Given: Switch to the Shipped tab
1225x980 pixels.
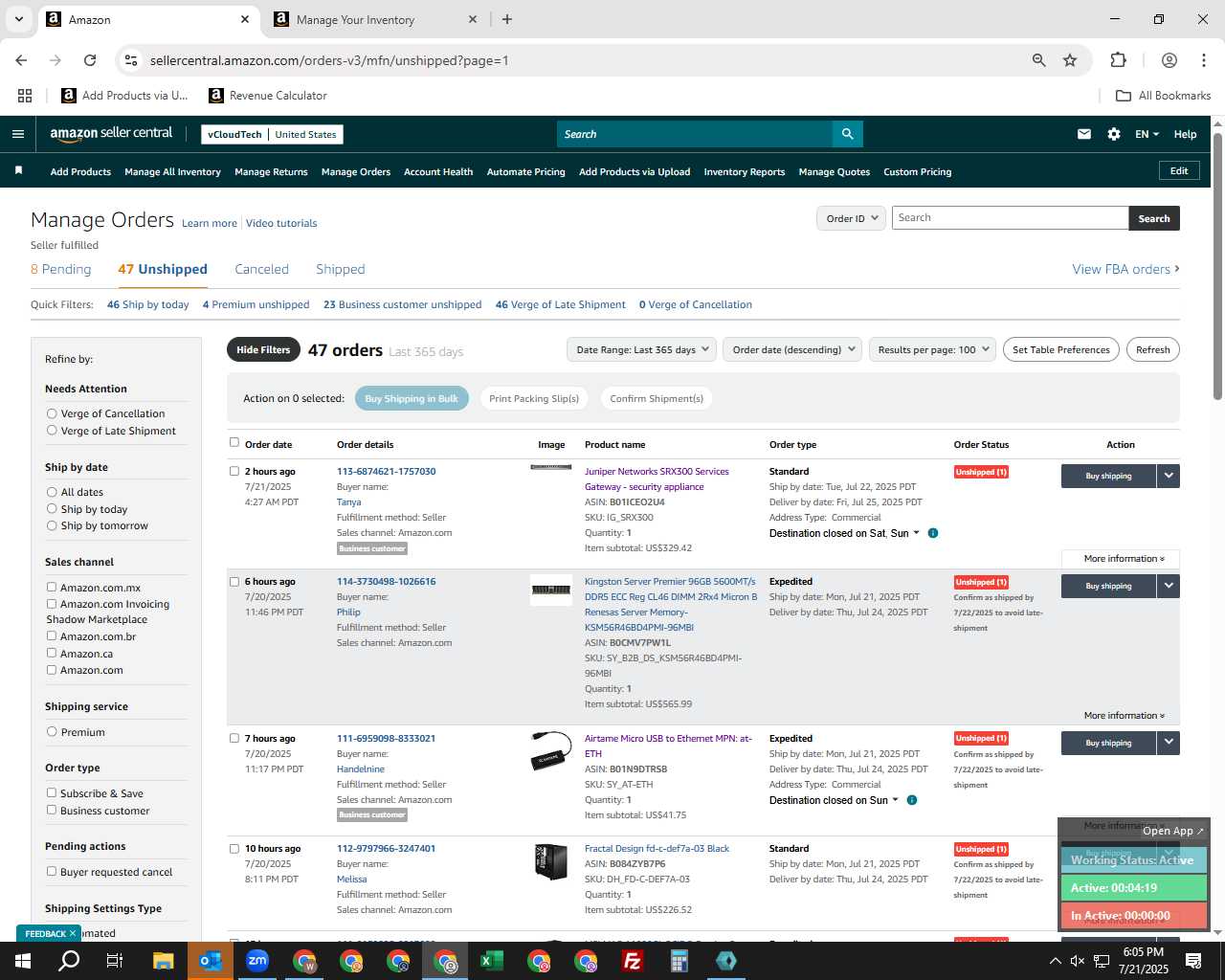Looking at the screenshot, I should pyautogui.click(x=341, y=269).
